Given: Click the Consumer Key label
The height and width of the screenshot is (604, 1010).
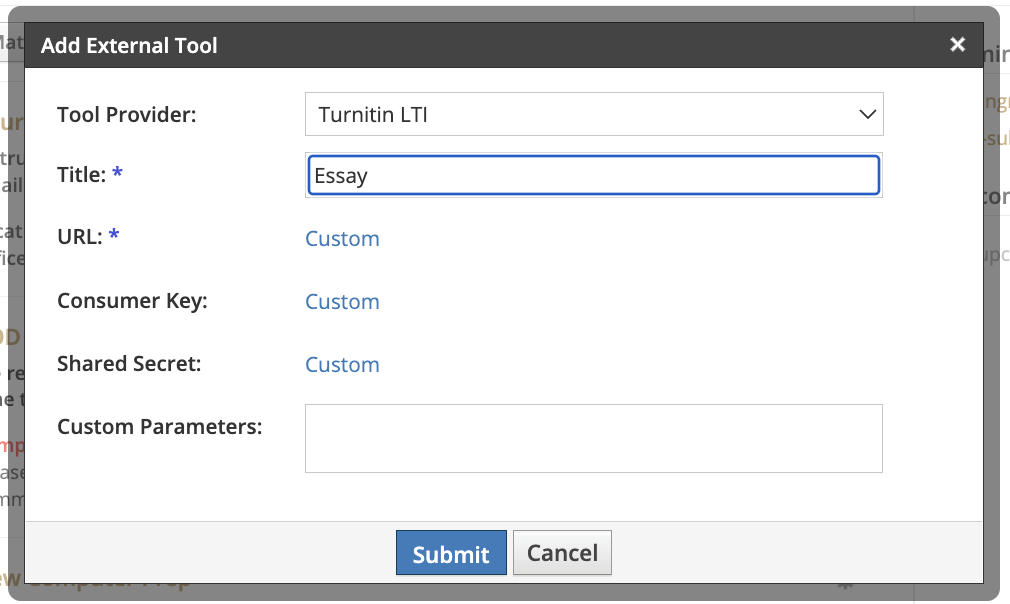Looking at the screenshot, I should coord(132,301).
